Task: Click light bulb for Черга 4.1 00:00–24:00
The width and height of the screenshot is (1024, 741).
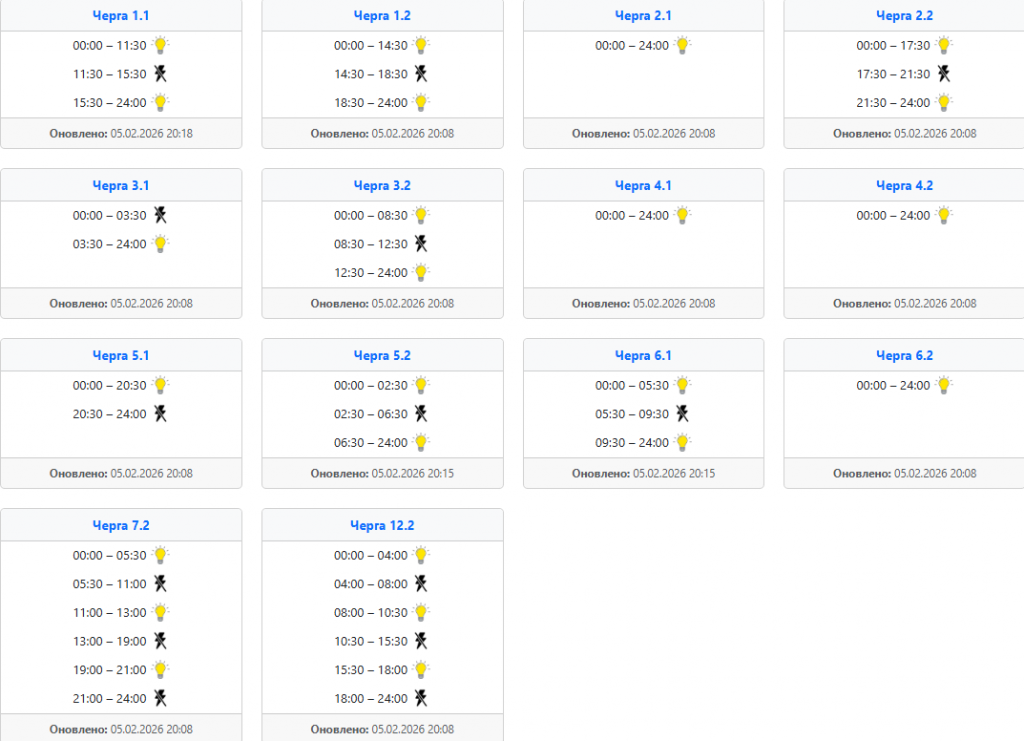Action: pyautogui.click(x=682, y=215)
